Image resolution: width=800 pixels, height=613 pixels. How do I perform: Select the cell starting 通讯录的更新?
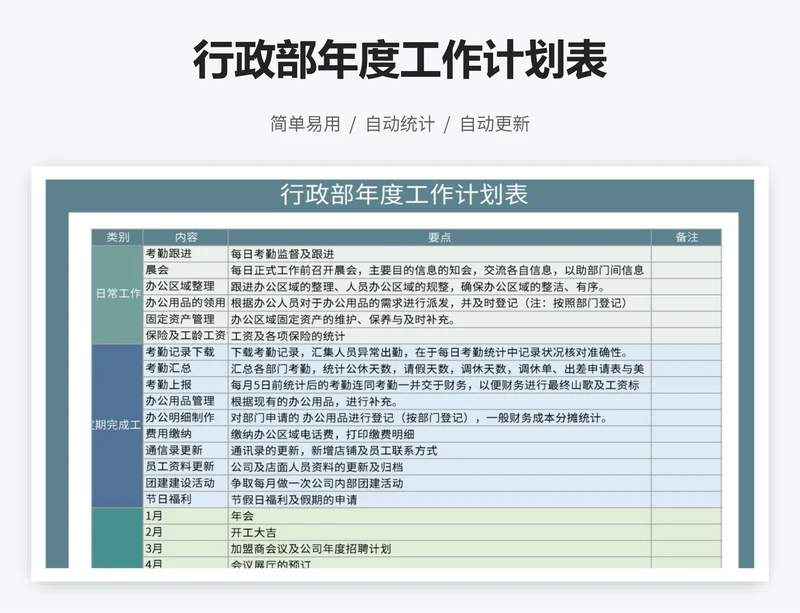tap(439, 450)
